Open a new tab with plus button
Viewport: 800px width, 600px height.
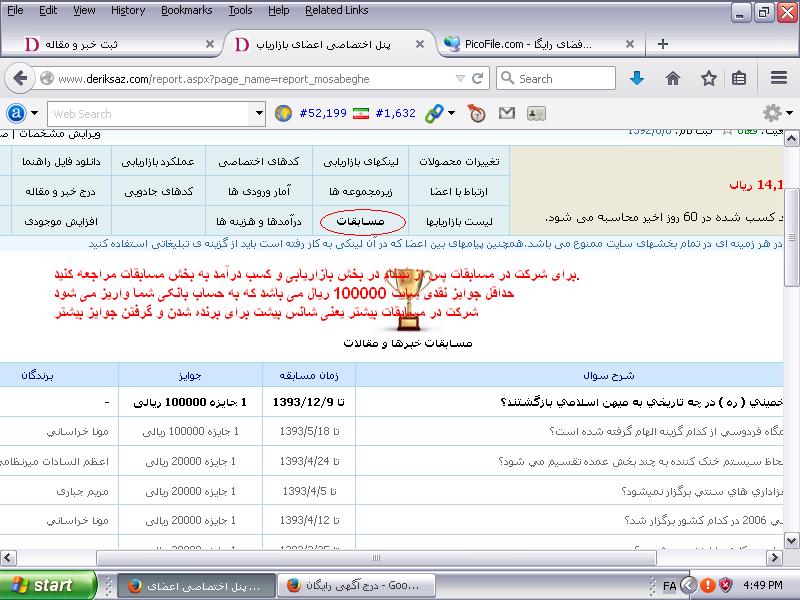tap(663, 44)
